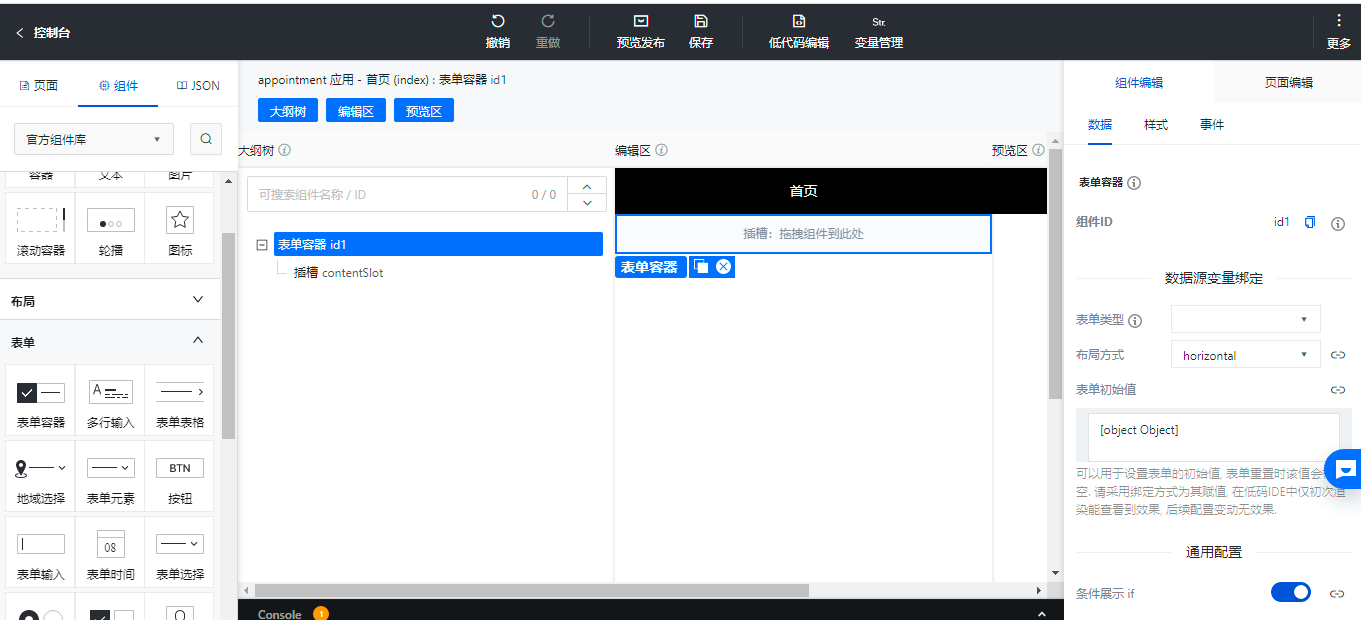This screenshot has width=1361, height=620.
Task: Bind variable for 表单初始值 link icon
Action: 1338,390
